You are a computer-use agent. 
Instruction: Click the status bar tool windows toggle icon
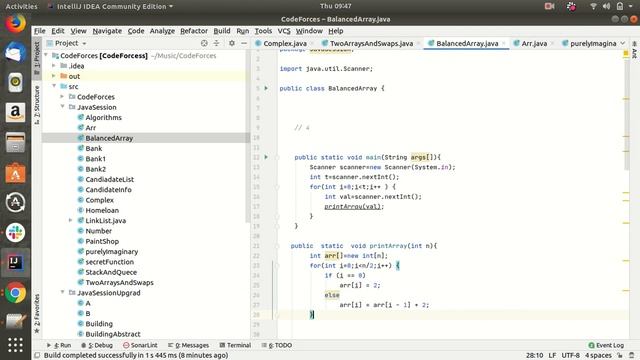click(x=37, y=355)
